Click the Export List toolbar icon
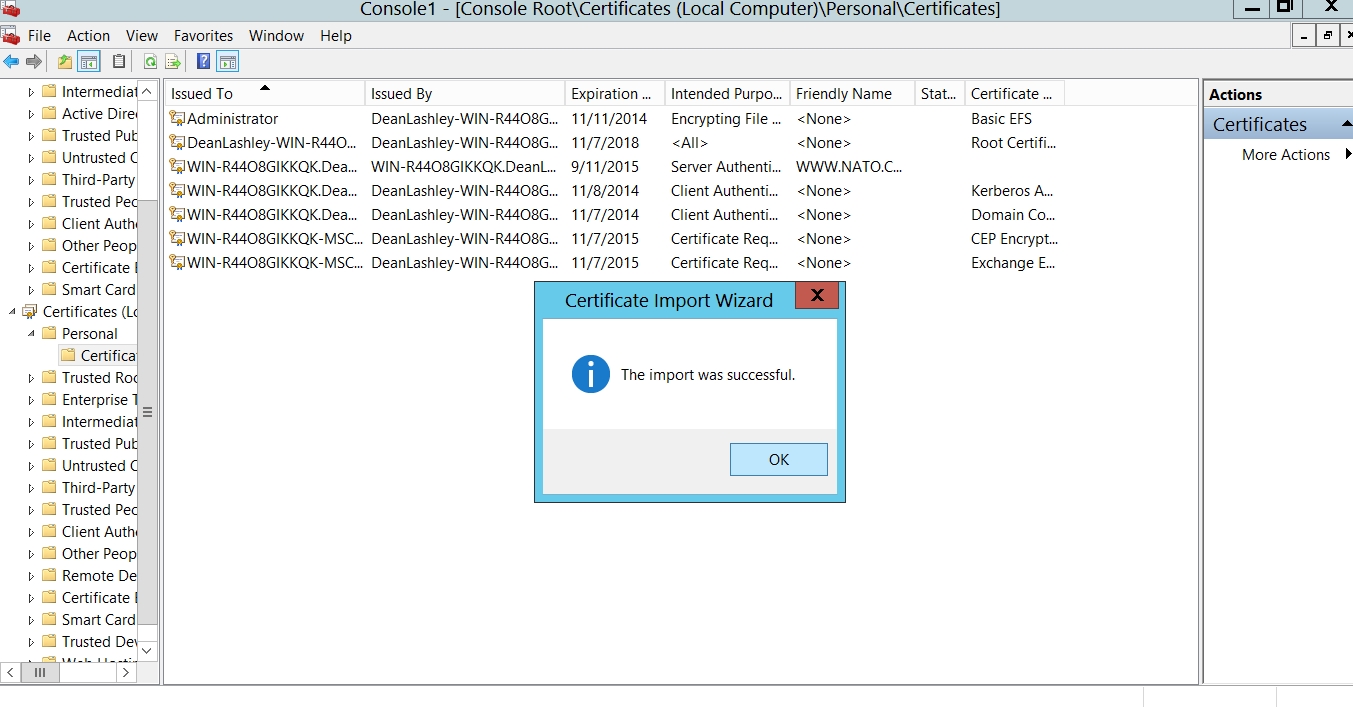Image resolution: width=1353 pixels, height=707 pixels. click(x=173, y=62)
